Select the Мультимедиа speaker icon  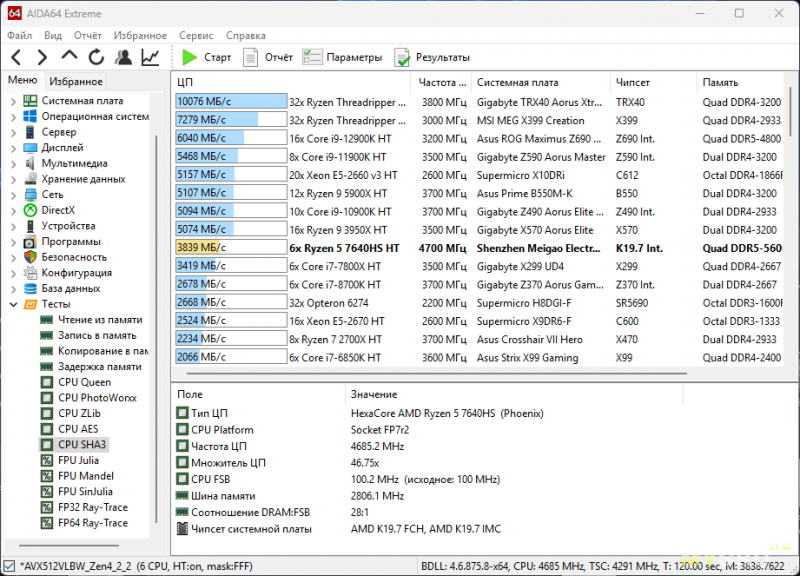click(30, 163)
